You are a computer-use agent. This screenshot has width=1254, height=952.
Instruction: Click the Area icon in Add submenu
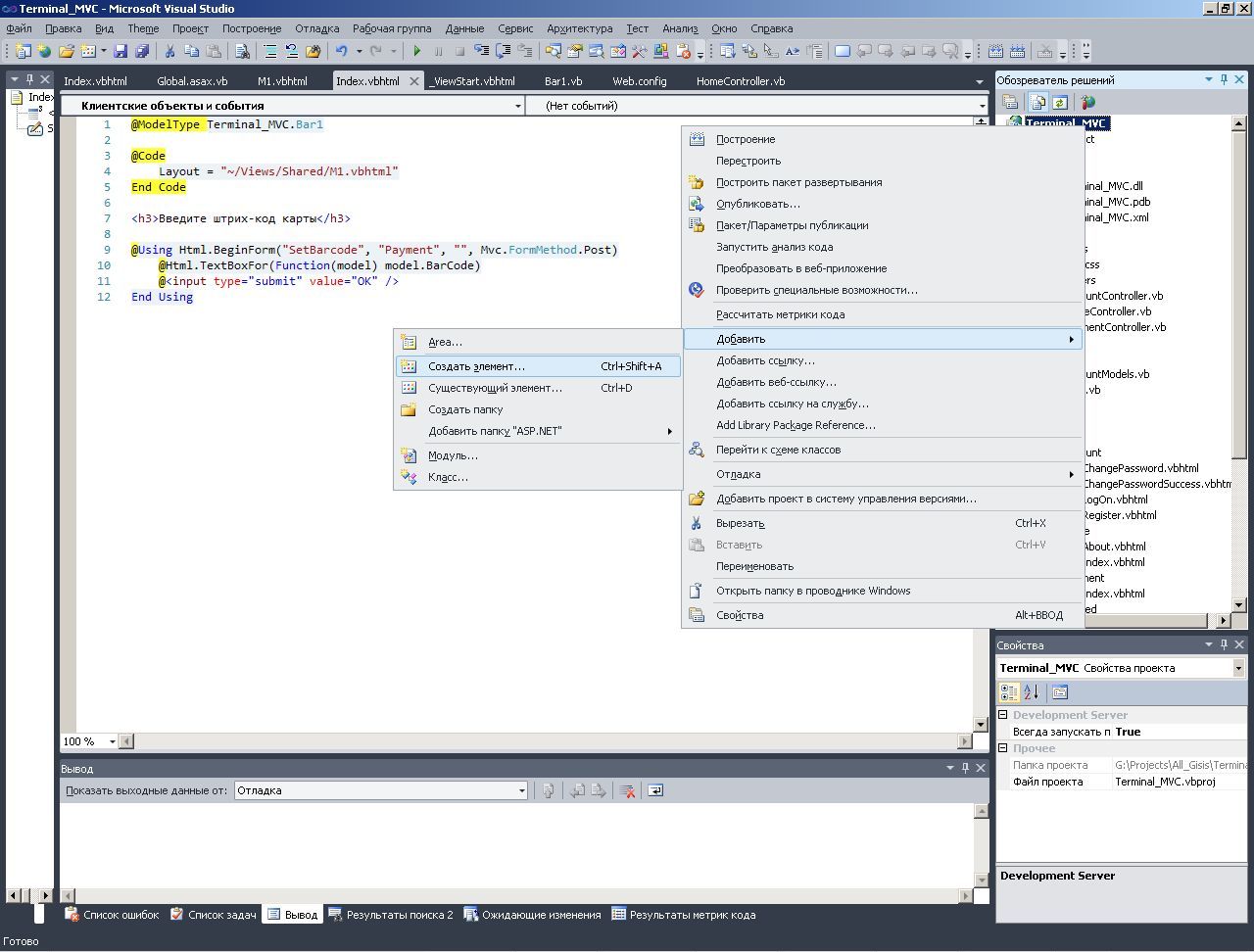pos(409,342)
